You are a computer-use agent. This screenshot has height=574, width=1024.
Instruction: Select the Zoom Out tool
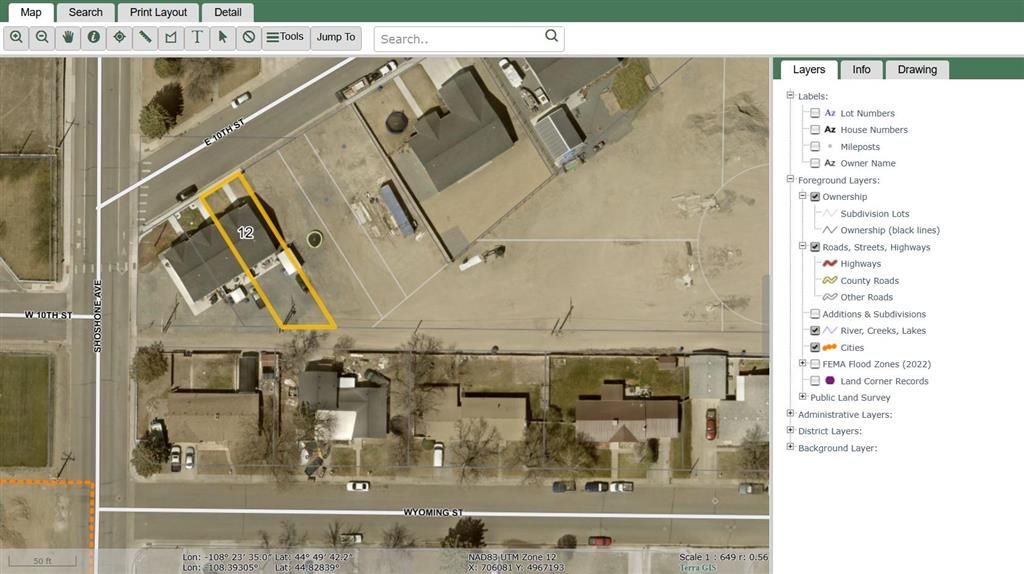coord(42,37)
